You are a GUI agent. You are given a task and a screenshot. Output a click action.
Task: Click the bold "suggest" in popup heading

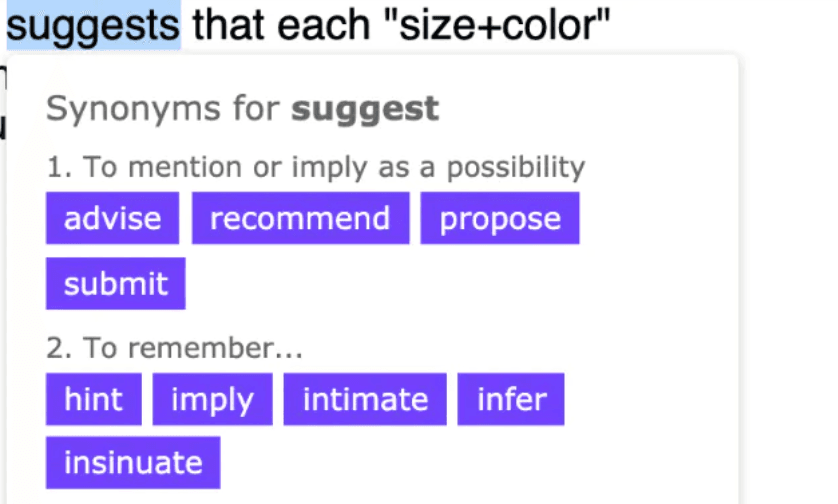pyautogui.click(x=365, y=108)
